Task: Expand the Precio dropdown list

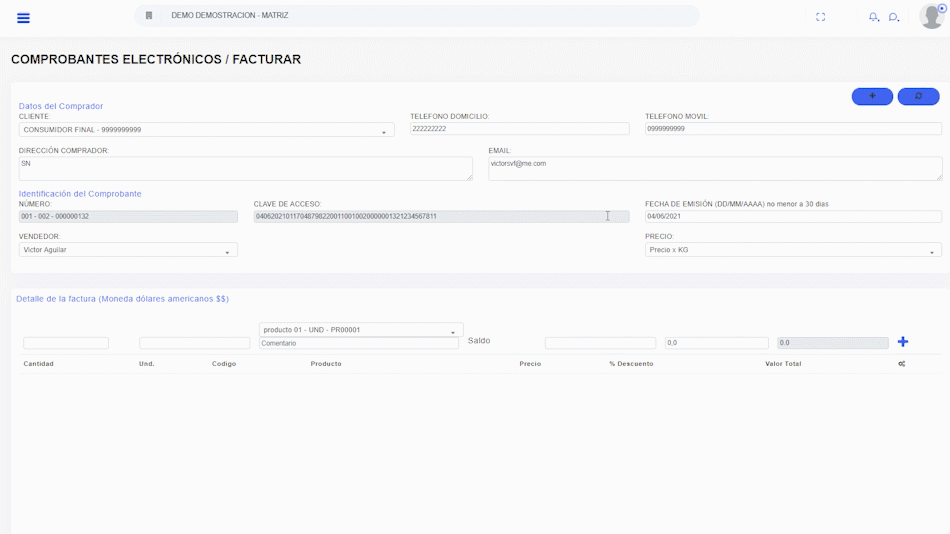Action: pos(792,250)
